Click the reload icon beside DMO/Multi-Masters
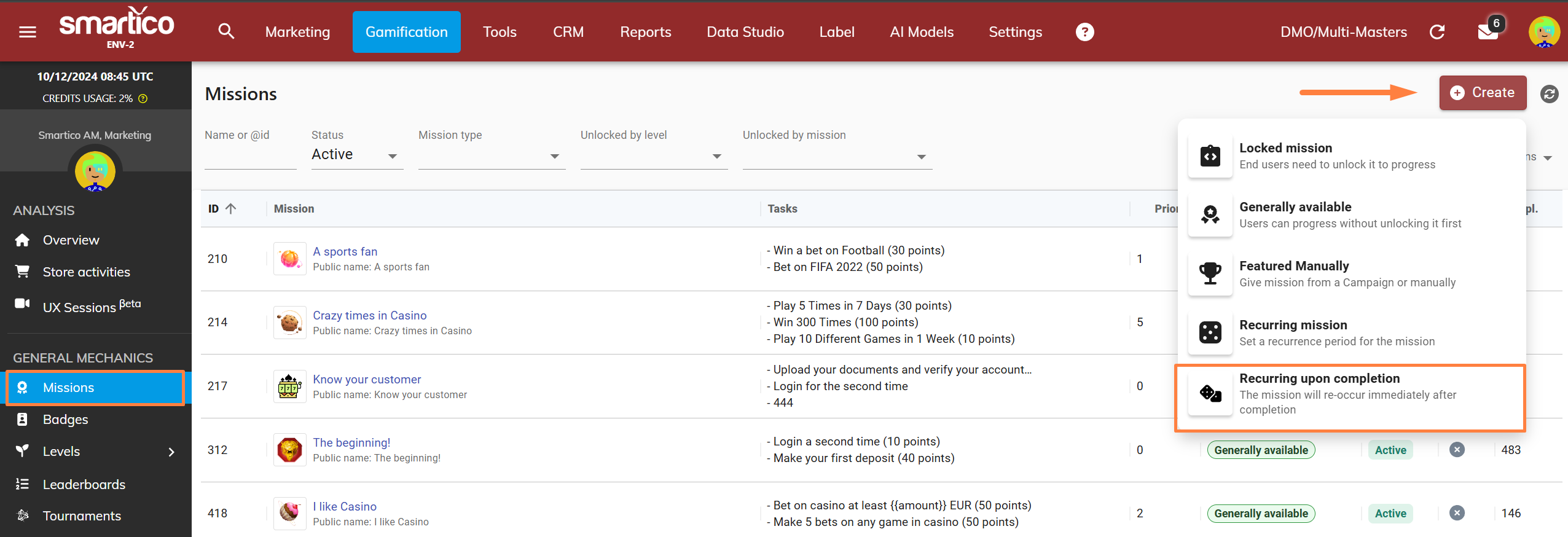Viewport: 1568px width, 537px height. 1437,32
